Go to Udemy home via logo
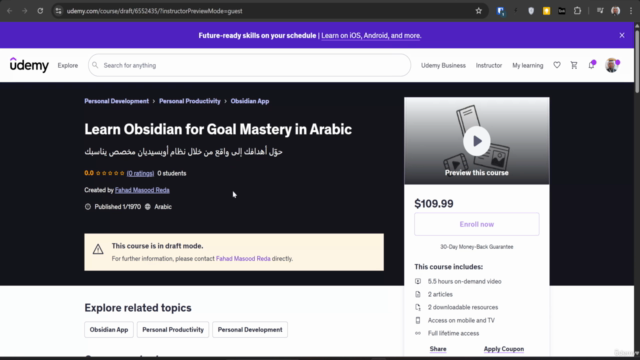Image resolution: width=640 pixels, height=360 pixels. click(29, 65)
